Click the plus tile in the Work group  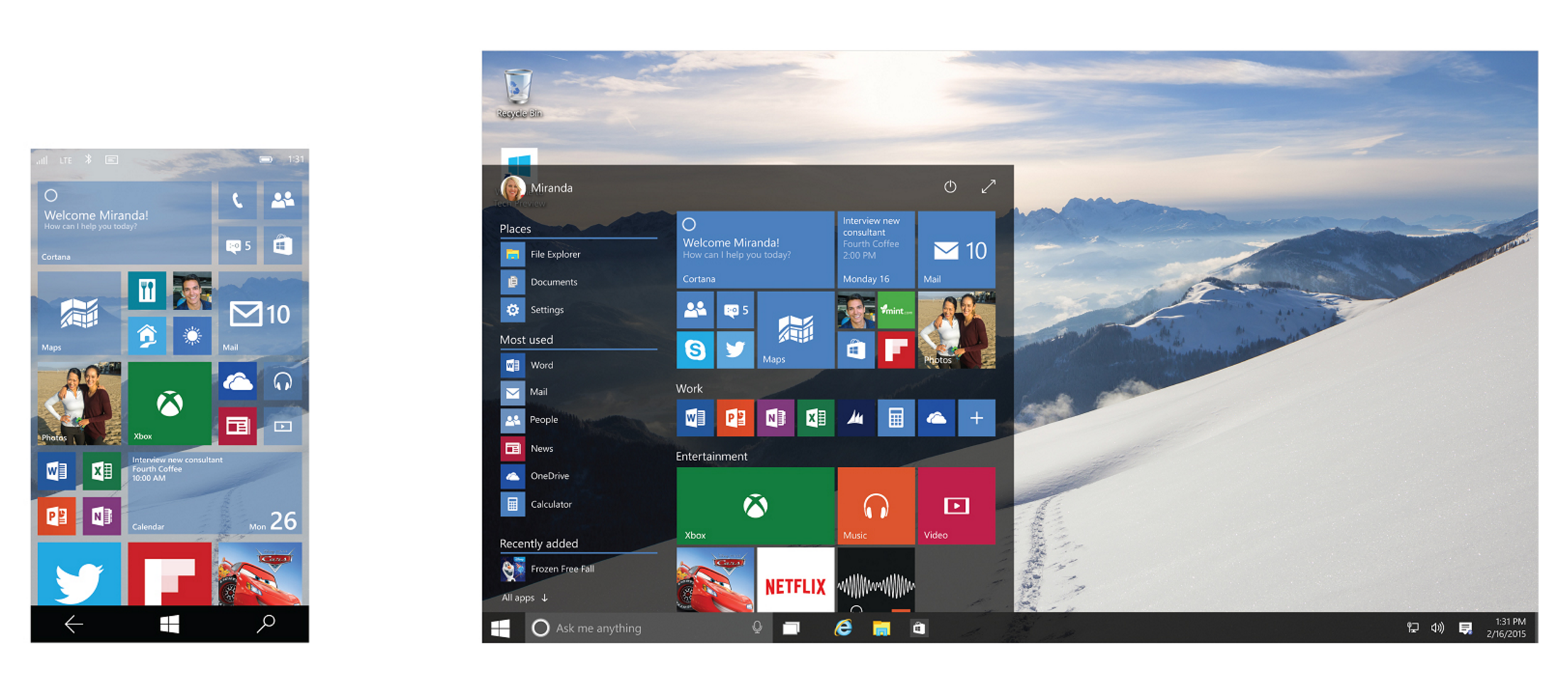click(x=976, y=418)
